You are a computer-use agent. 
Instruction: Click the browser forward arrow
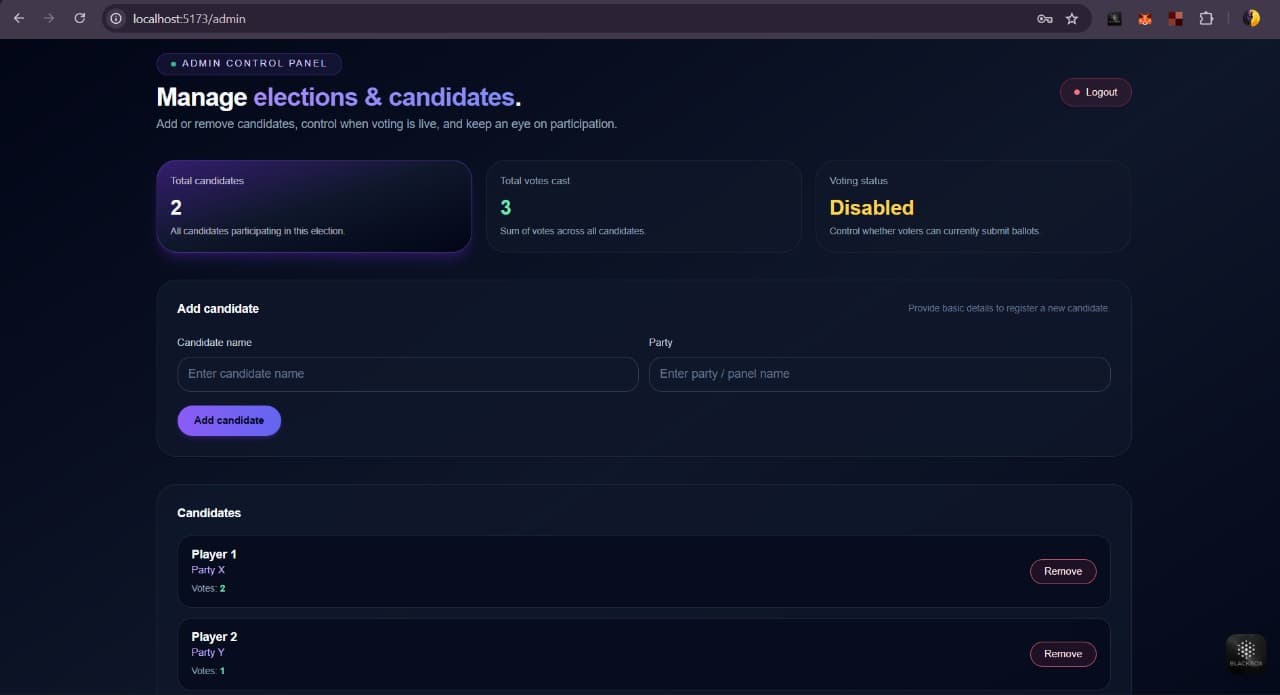tap(49, 18)
